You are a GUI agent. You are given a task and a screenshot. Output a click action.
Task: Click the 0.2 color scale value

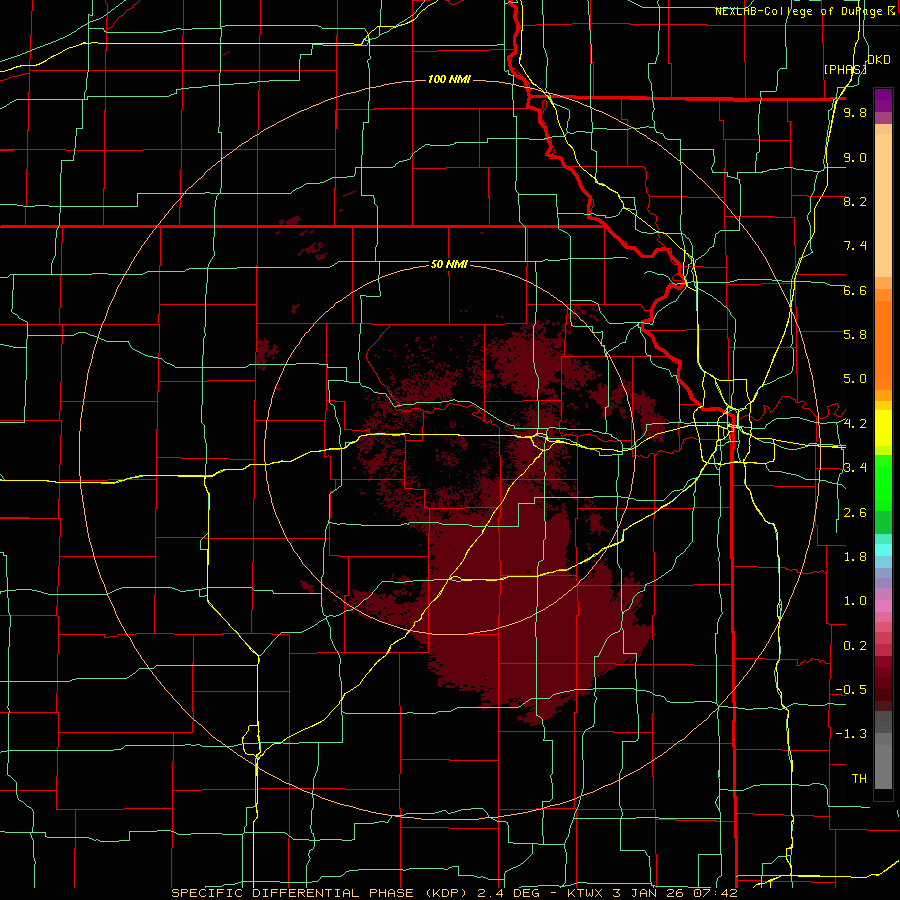855,646
